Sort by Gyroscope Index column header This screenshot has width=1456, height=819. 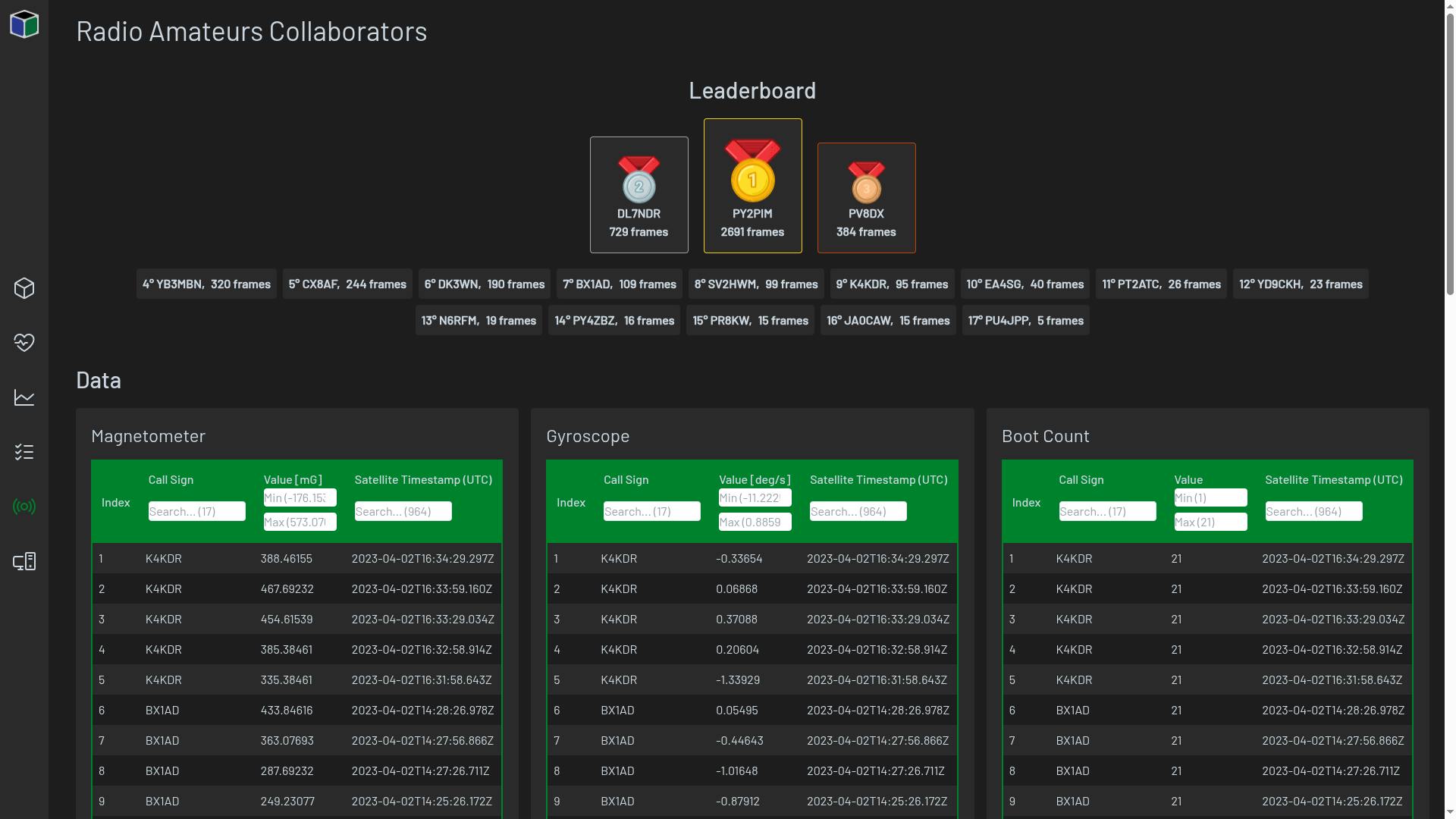click(570, 502)
